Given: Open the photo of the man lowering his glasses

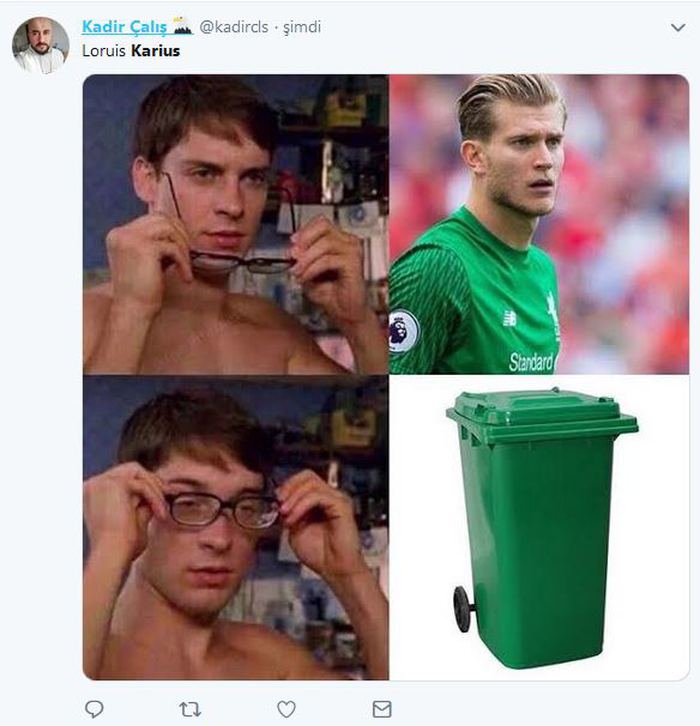Looking at the screenshot, I should tap(236, 224).
